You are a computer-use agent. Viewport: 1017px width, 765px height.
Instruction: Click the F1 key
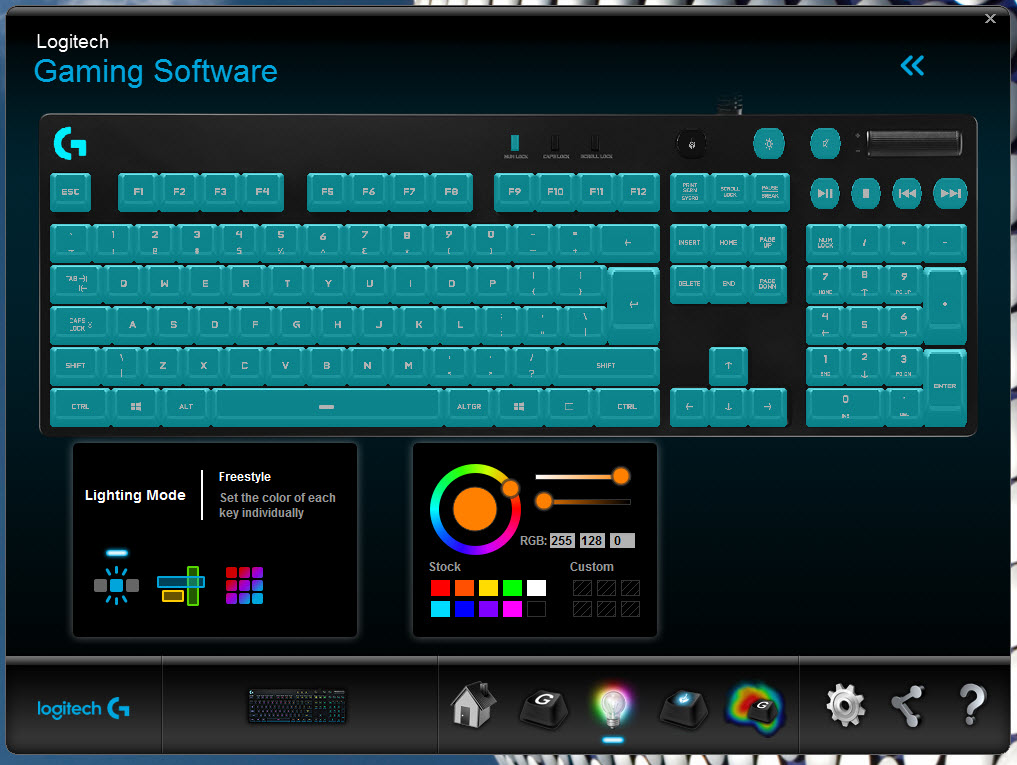pos(138,192)
